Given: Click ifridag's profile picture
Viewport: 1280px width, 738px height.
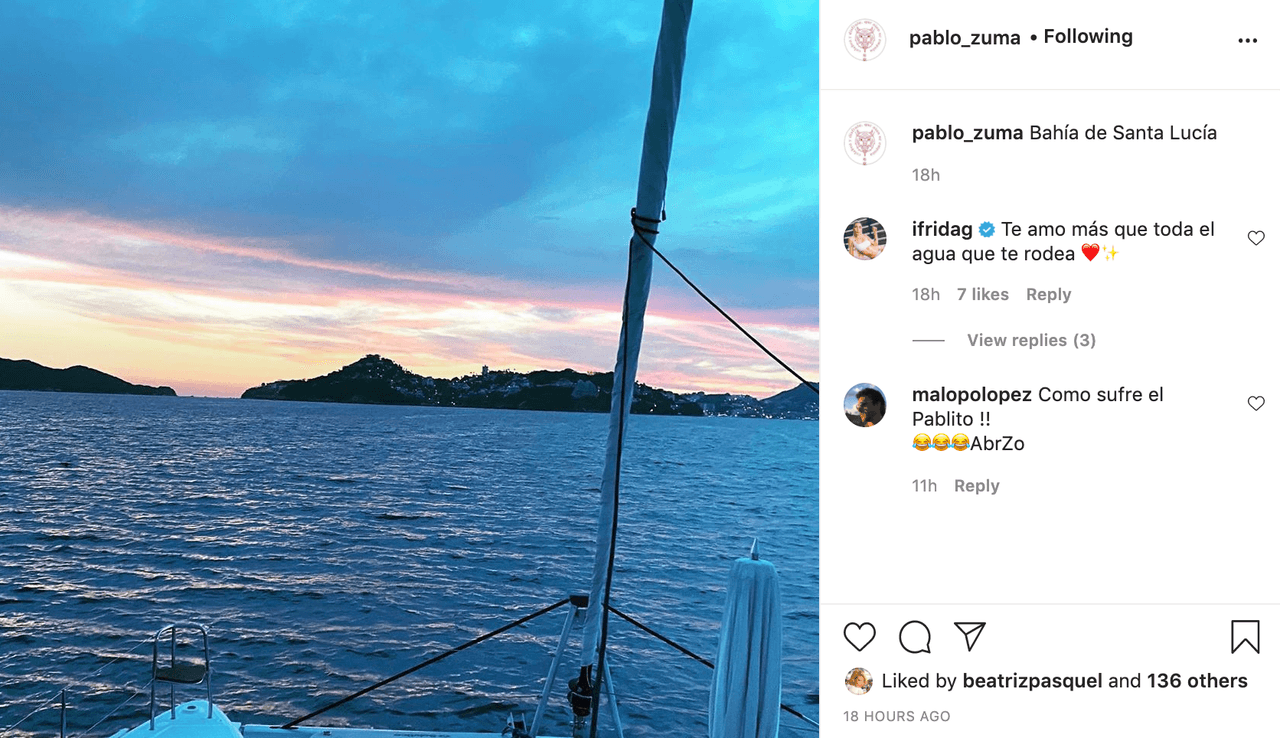Looking at the screenshot, I should (x=865, y=240).
